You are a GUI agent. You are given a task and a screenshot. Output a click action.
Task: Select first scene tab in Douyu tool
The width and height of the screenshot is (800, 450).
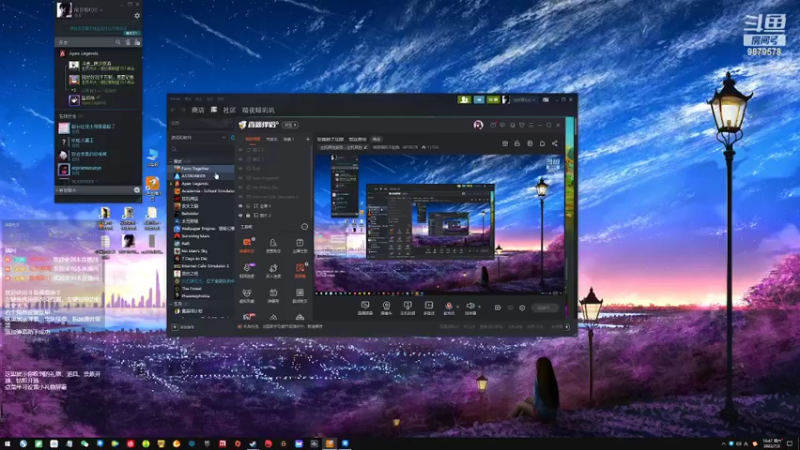pos(253,139)
